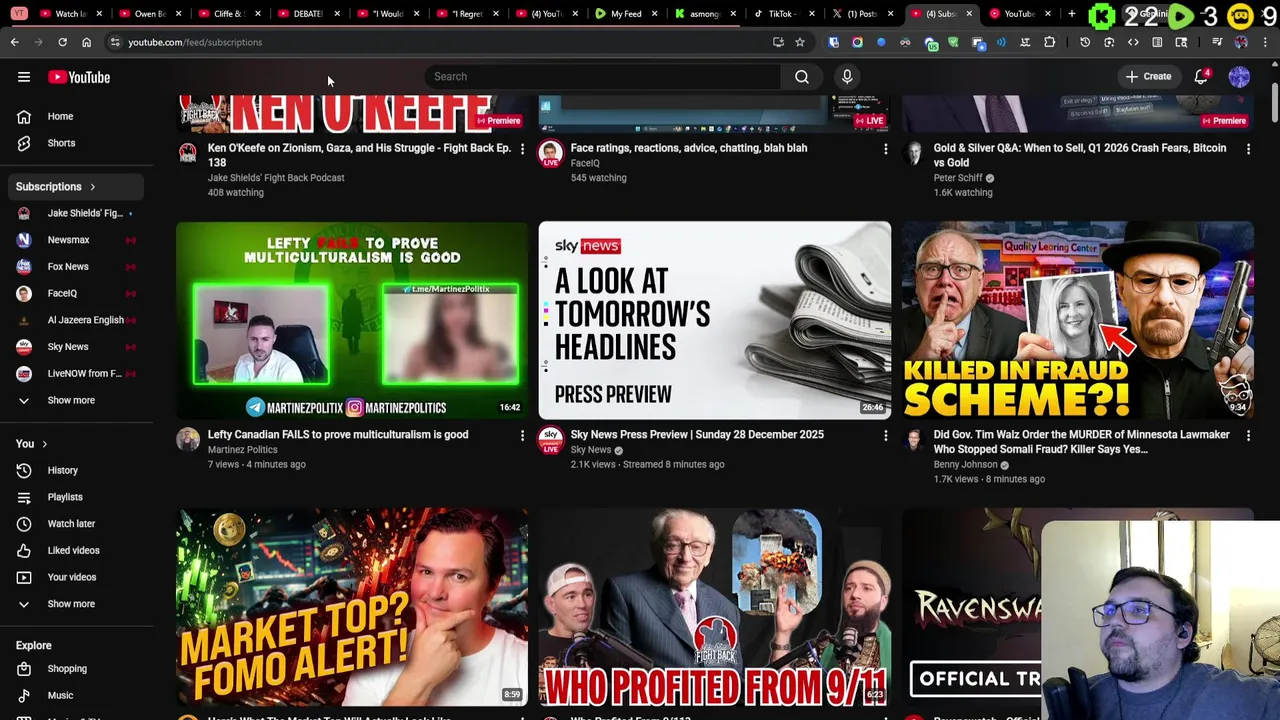Play the Lefty Fails multiculturalism thumbnail
The image size is (1280, 720).
coord(352,320)
